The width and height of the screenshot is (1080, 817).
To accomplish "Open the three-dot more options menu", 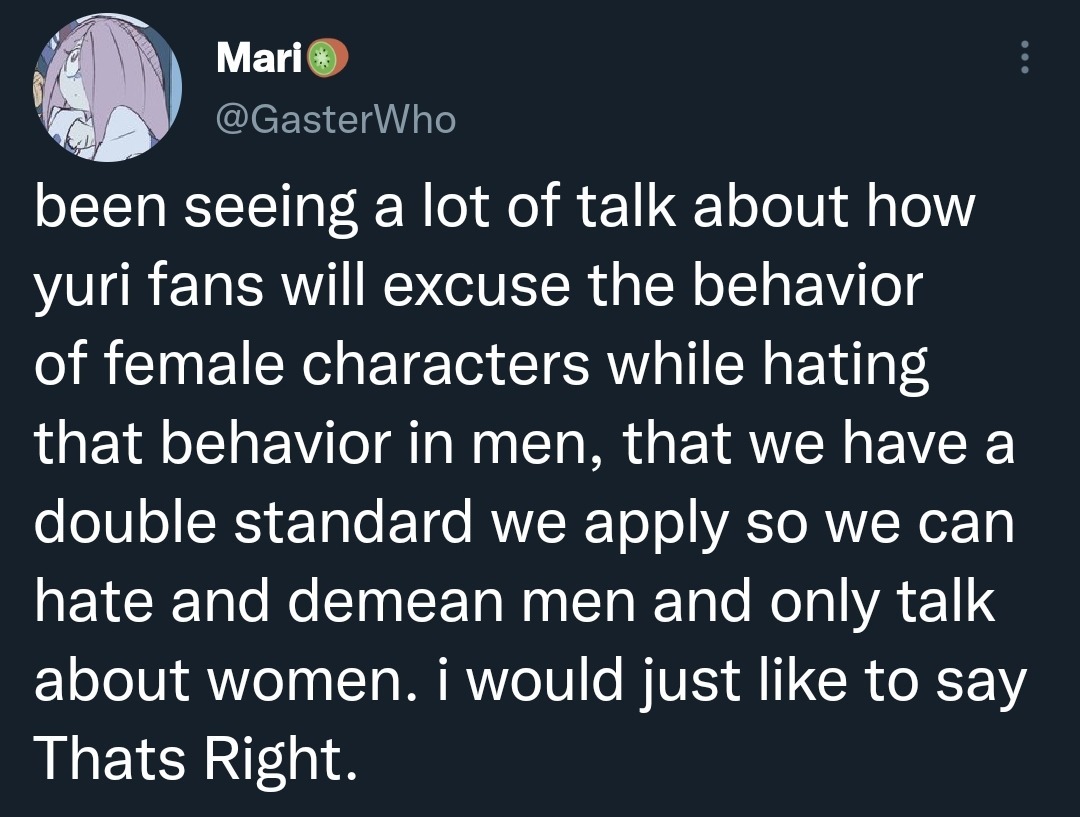I will click(1023, 58).
